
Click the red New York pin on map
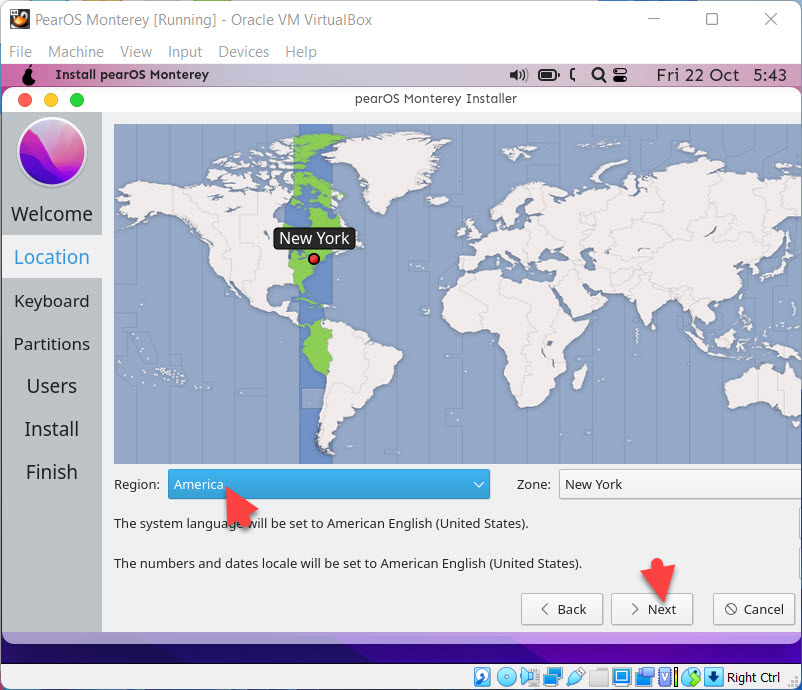[314, 259]
